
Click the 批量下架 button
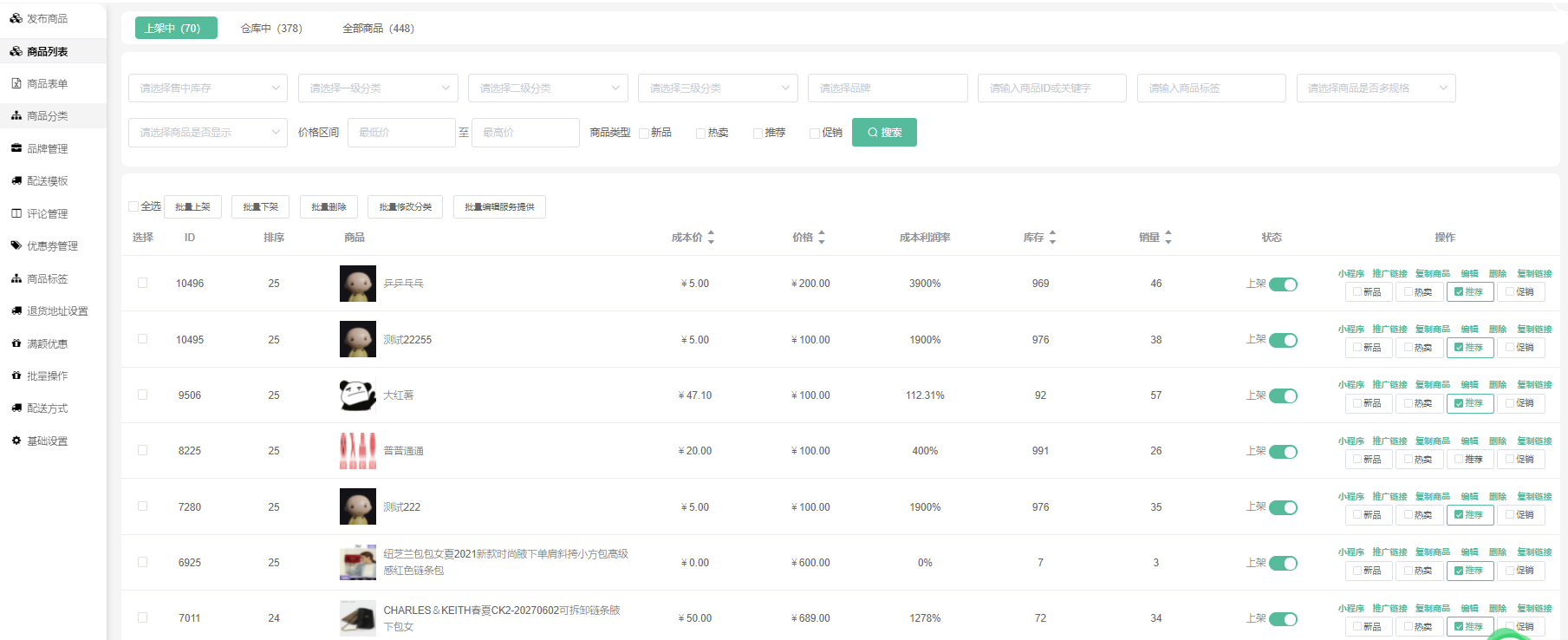click(260, 206)
